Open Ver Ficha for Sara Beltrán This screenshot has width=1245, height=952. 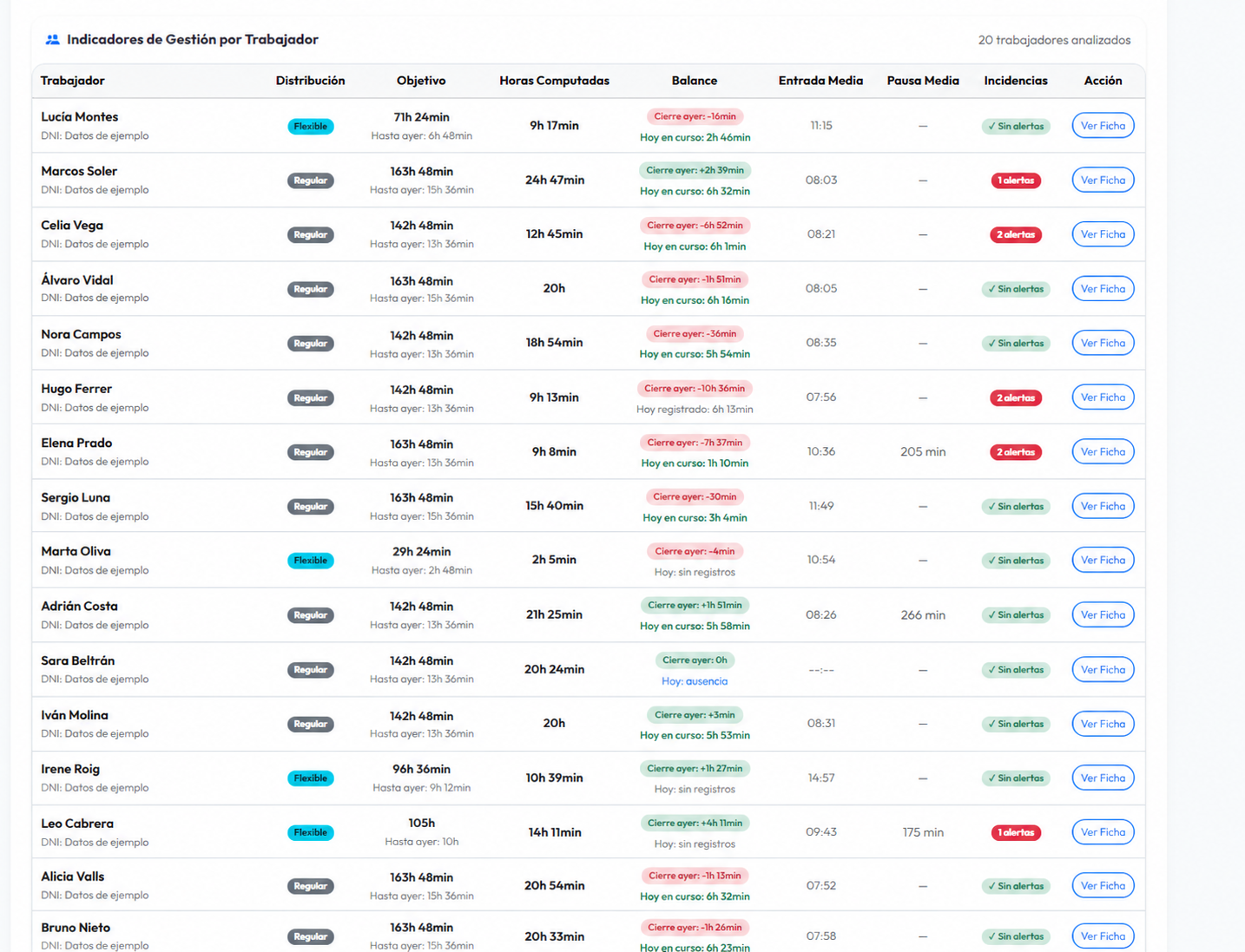(1103, 670)
